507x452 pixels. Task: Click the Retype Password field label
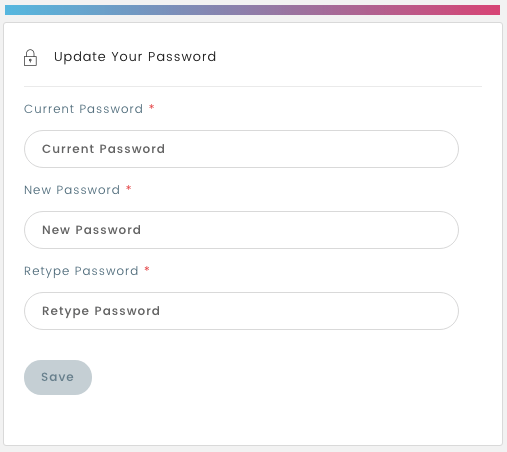(x=81, y=271)
